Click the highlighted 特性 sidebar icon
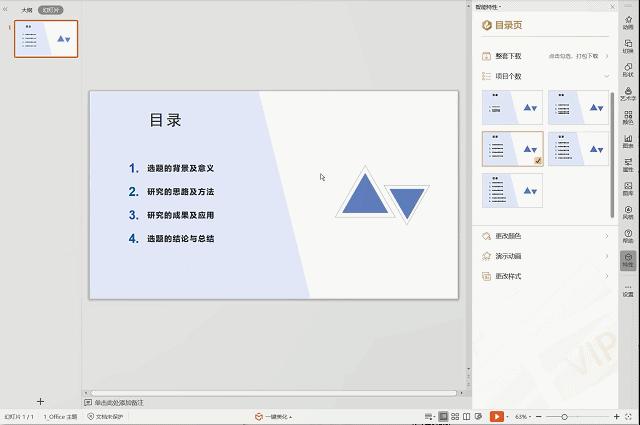 tap(628, 260)
